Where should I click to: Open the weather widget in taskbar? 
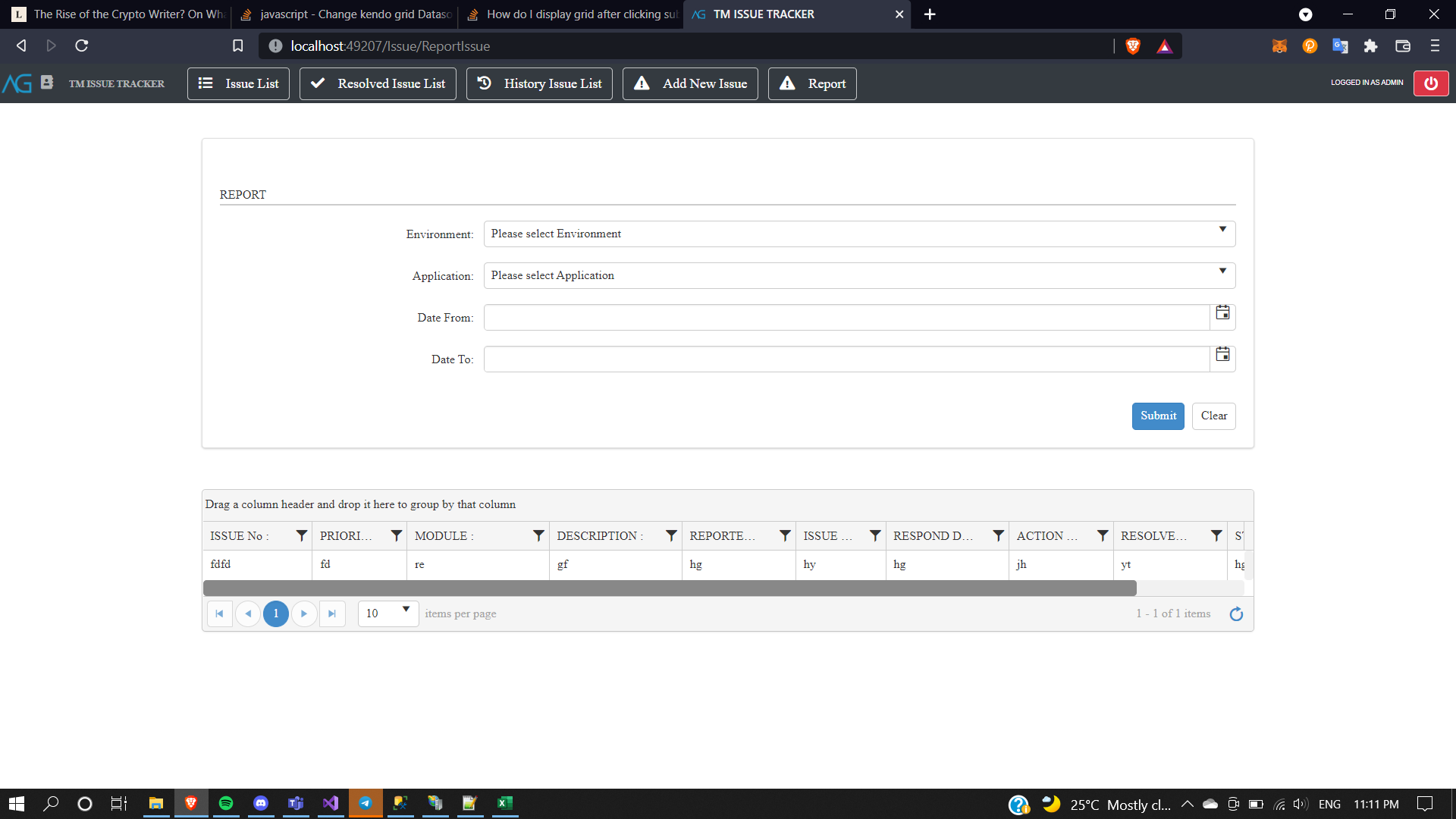point(1106,805)
